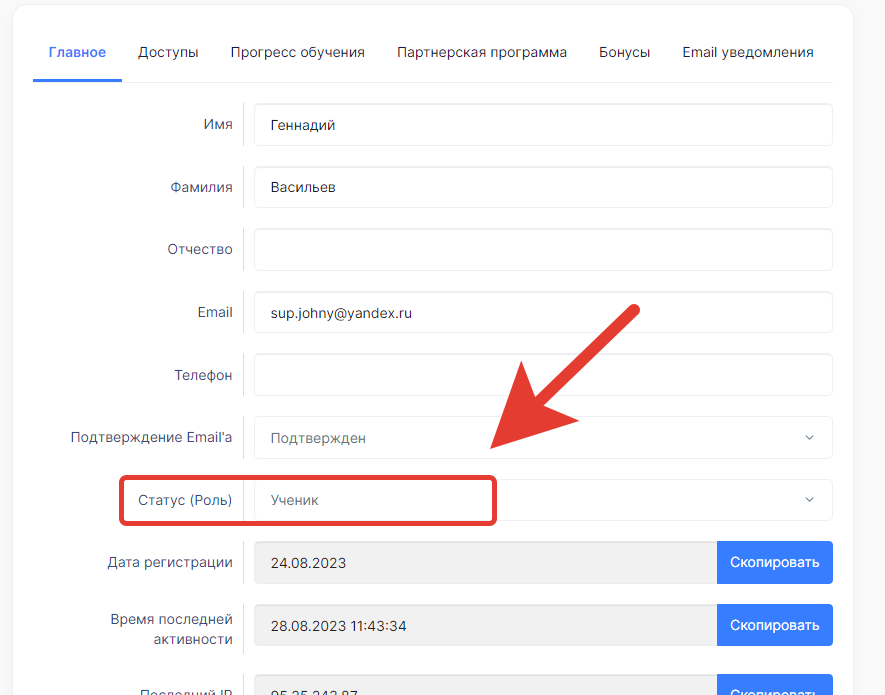Click the last activity field showing 28.08.2023 11:43:34
The image size is (885, 695).
tap(485, 626)
